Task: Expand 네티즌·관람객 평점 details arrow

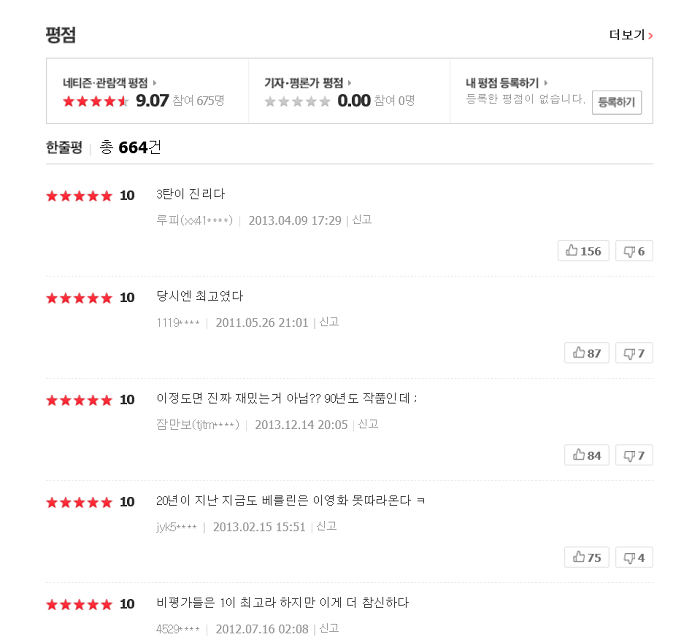Action: click(x=154, y=83)
